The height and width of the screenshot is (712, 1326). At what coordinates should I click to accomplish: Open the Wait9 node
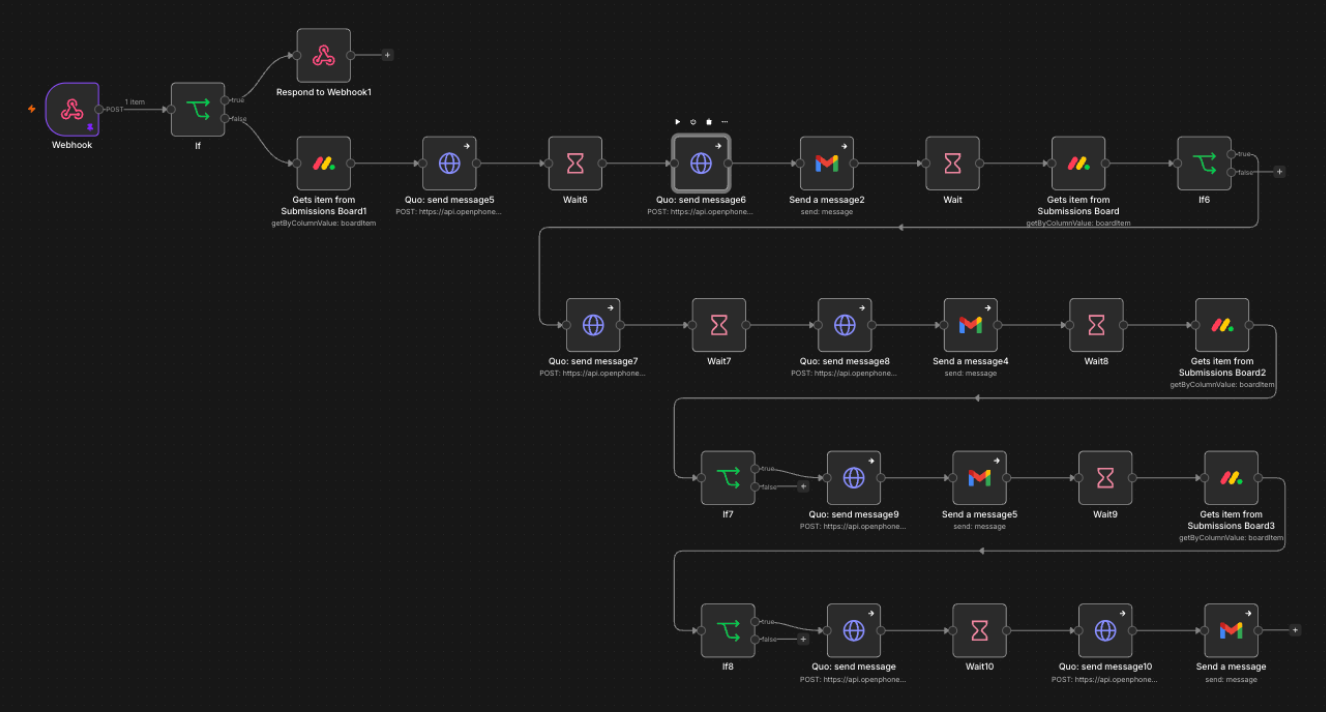coord(1105,478)
